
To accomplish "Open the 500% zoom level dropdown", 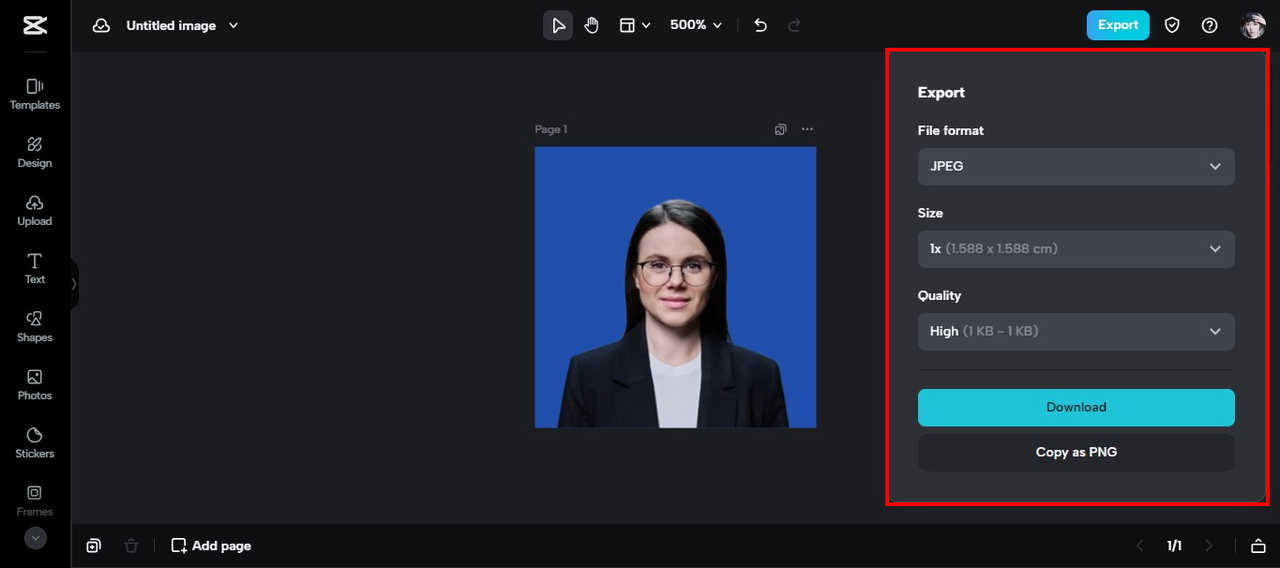I will [696, 26].
